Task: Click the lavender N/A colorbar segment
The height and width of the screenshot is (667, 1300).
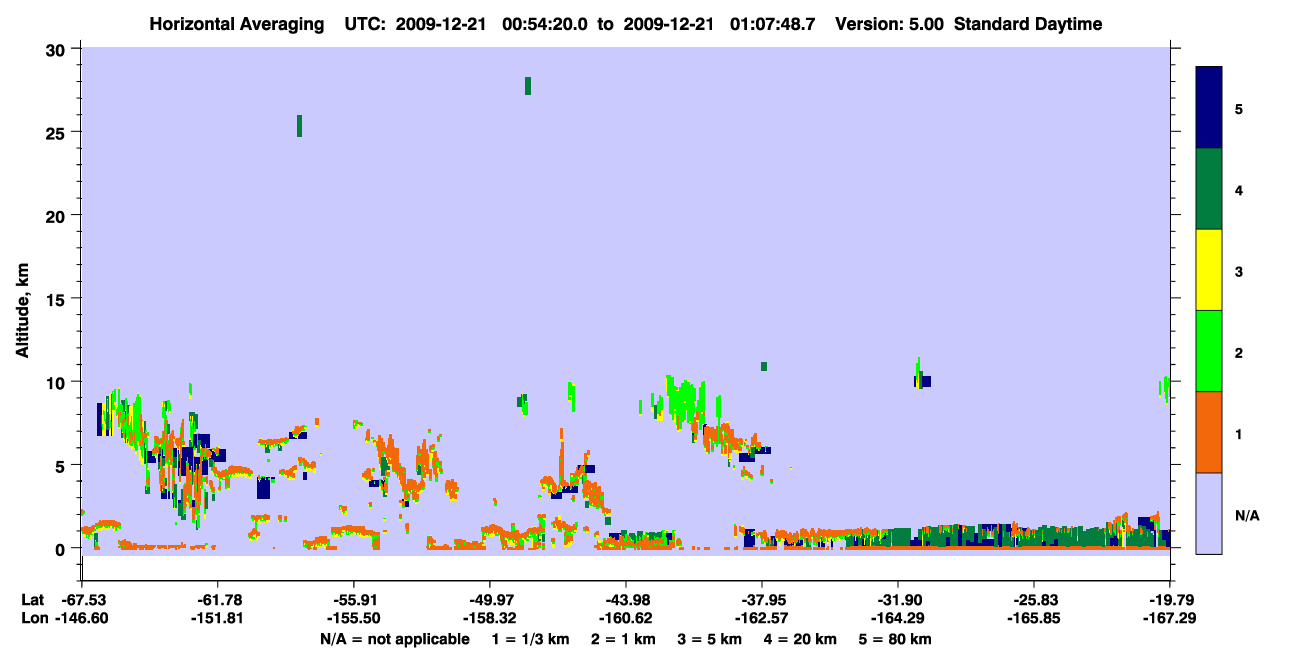Action: click(1209, 513)
